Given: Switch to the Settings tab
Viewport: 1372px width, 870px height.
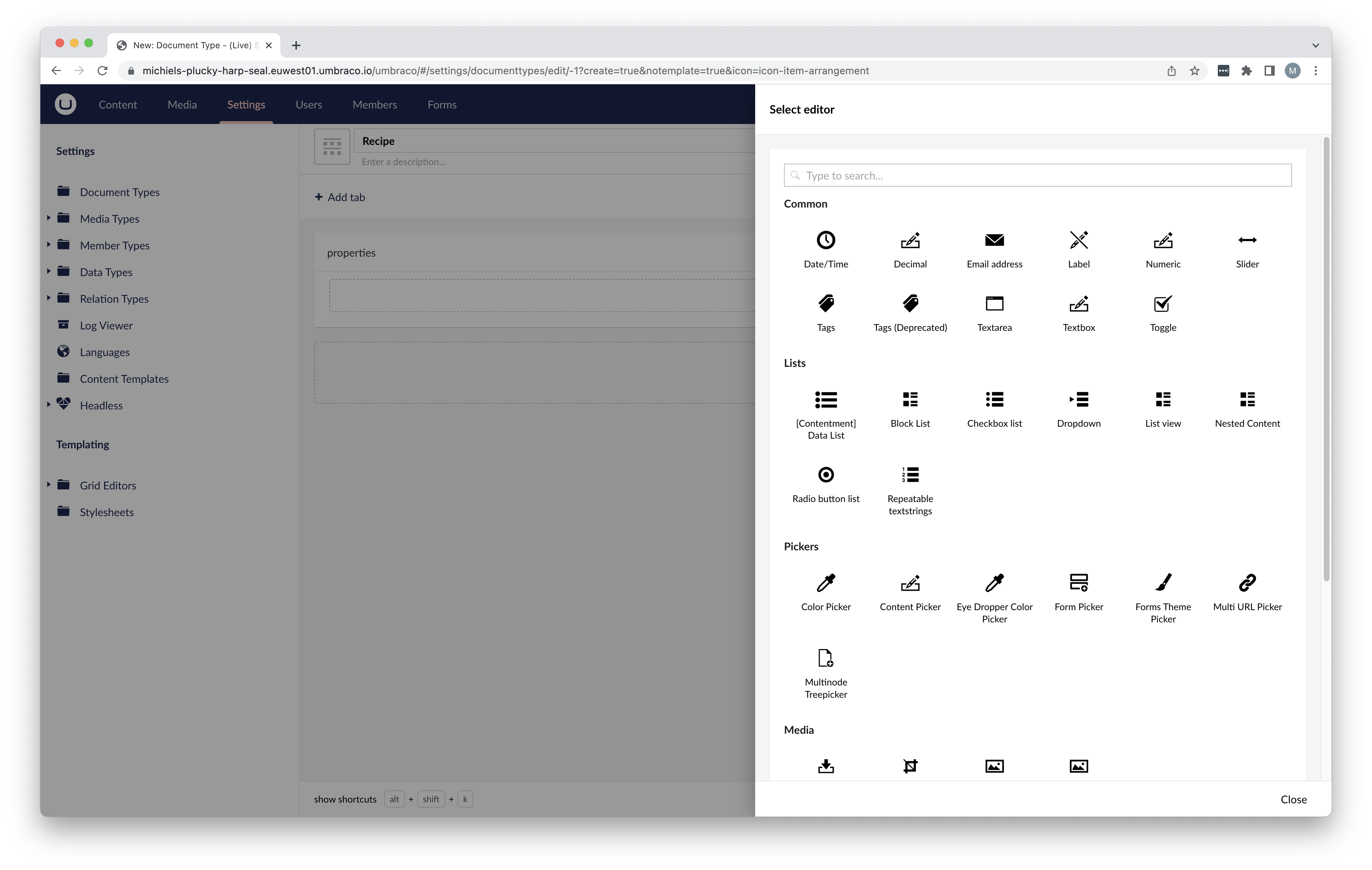Looking at the screenshot, I should pos(246,104).
